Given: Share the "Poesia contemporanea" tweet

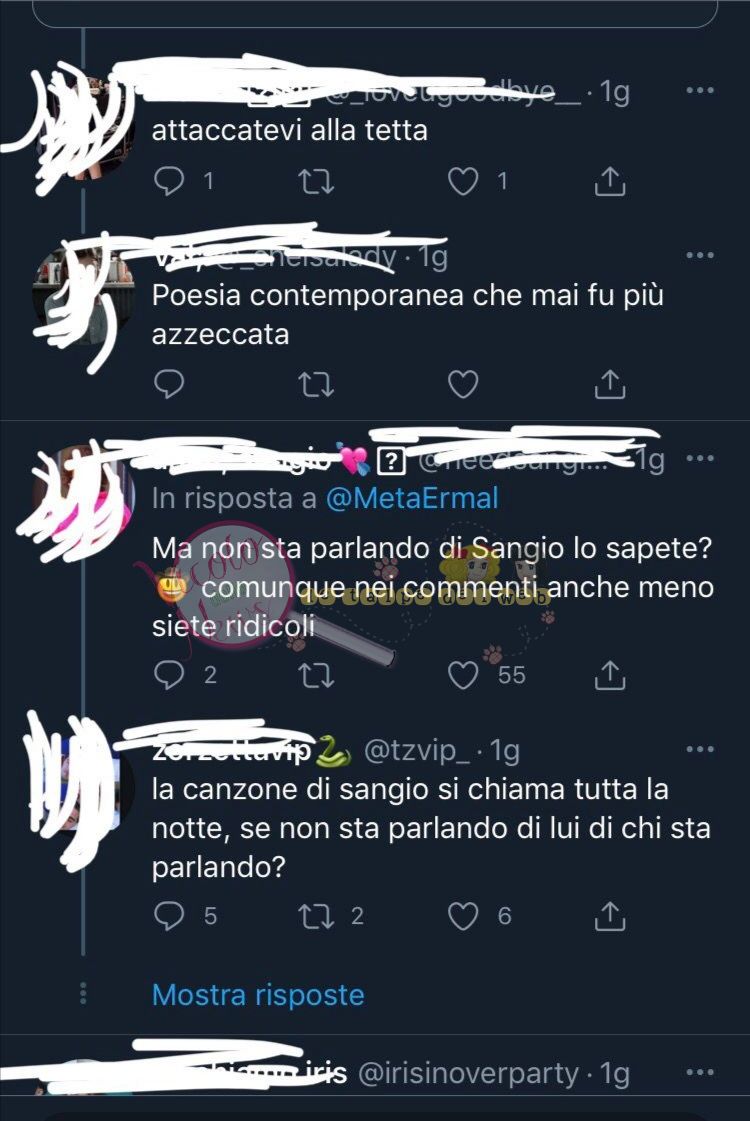Looking at the screenshot, I should (x=610, y=384).
